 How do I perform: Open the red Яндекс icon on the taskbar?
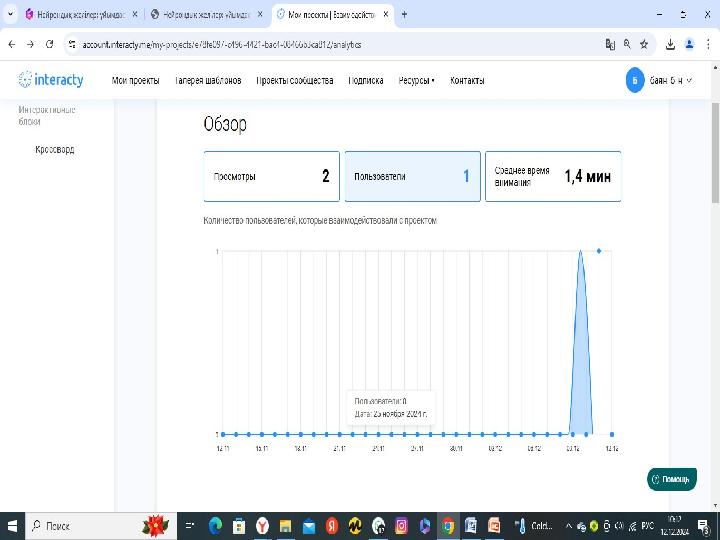[x=332, y=526]
